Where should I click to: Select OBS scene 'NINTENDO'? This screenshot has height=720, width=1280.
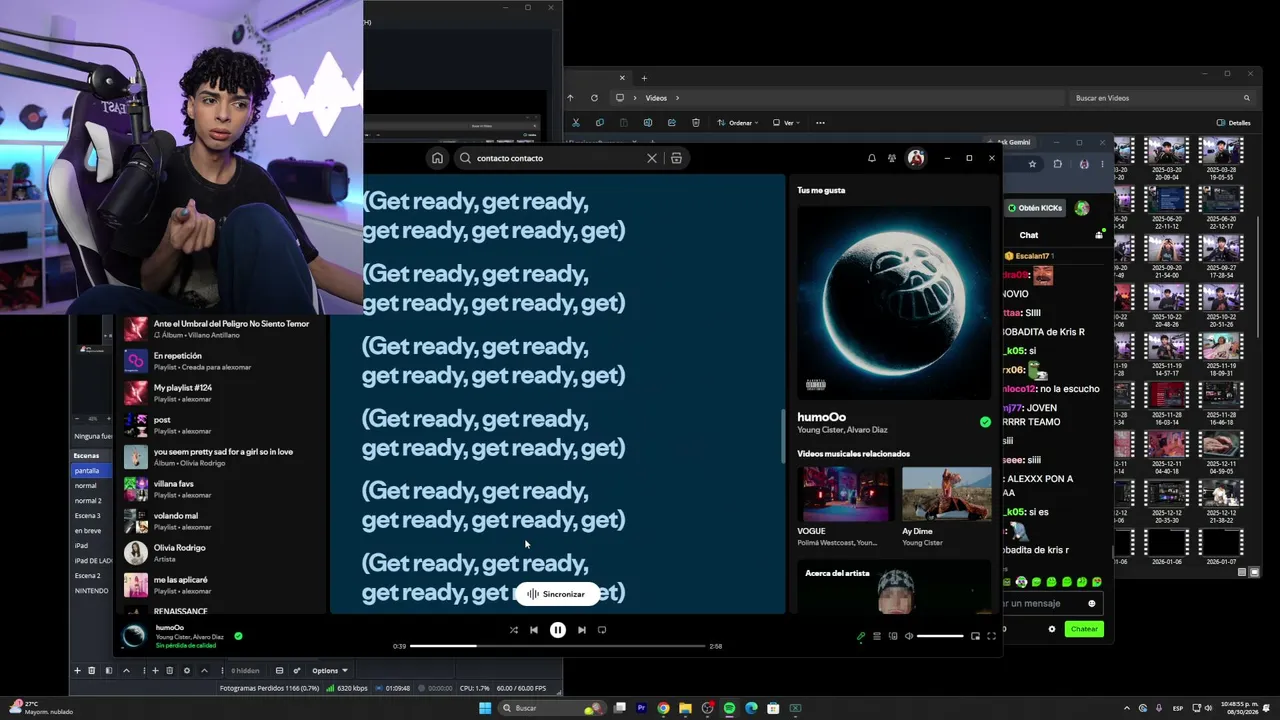point(92,590)
